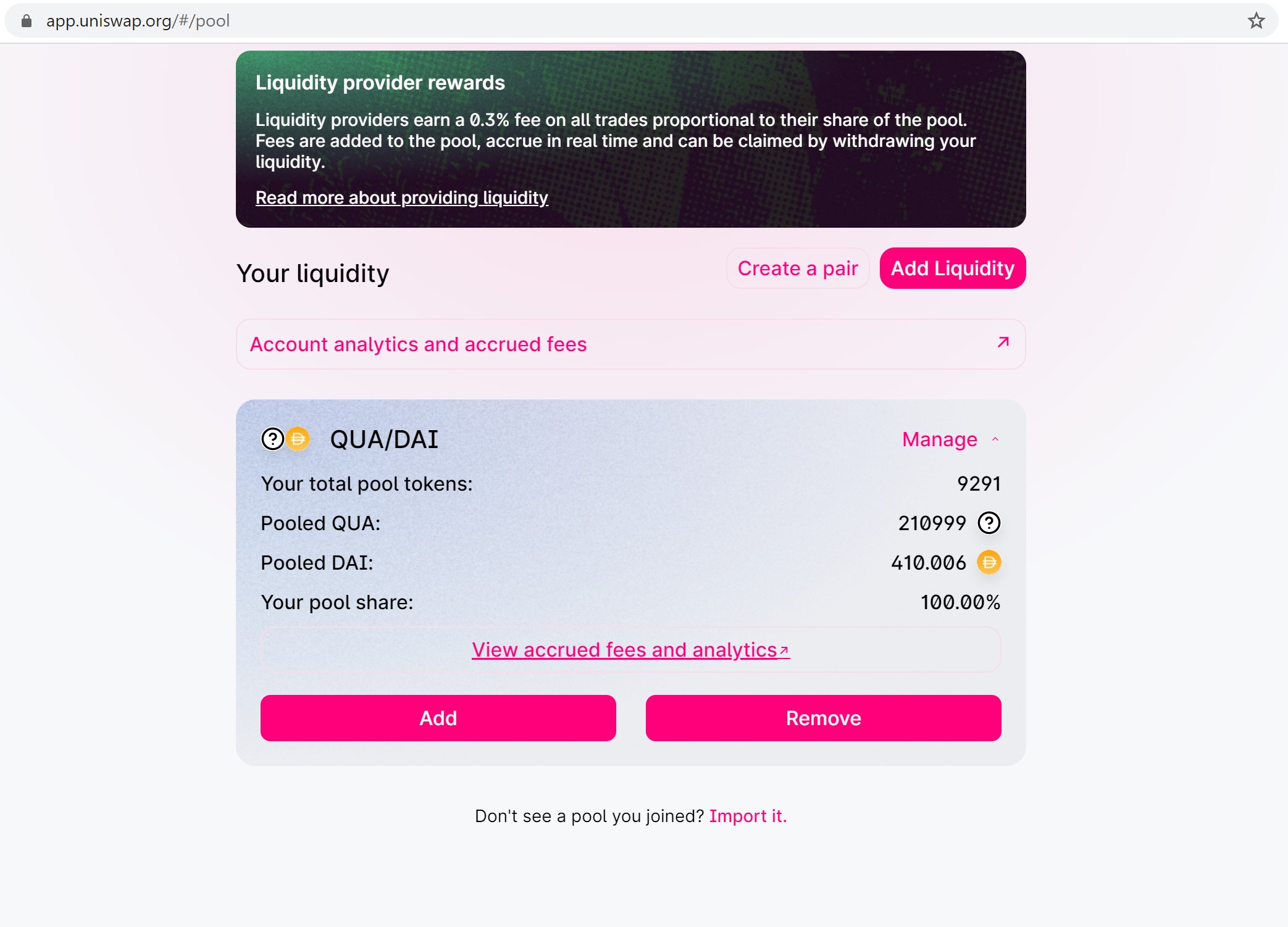Viewport: 1288px width, 927px height.
Task: Click the QUA question-mark token icon beside pair name
Action: (272, 439)
